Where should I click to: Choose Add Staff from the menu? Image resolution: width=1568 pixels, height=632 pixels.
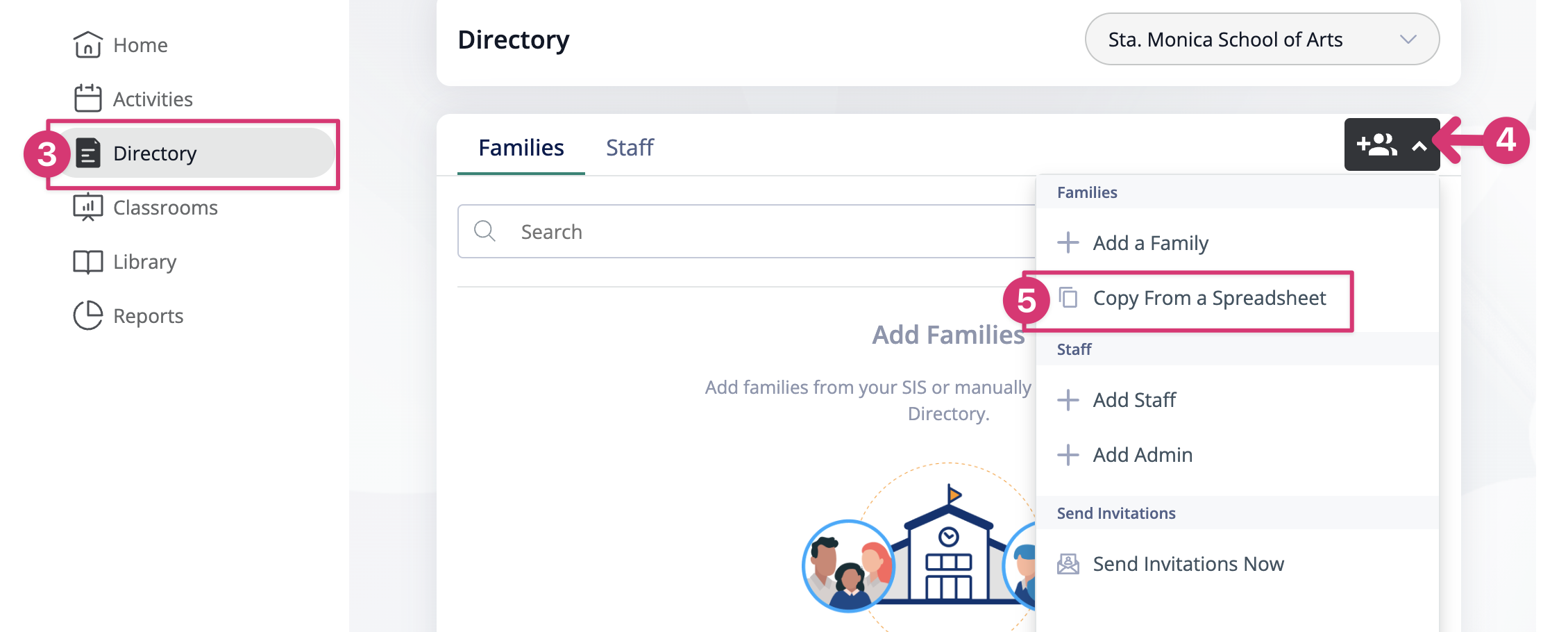click(x=1134, y=400)
